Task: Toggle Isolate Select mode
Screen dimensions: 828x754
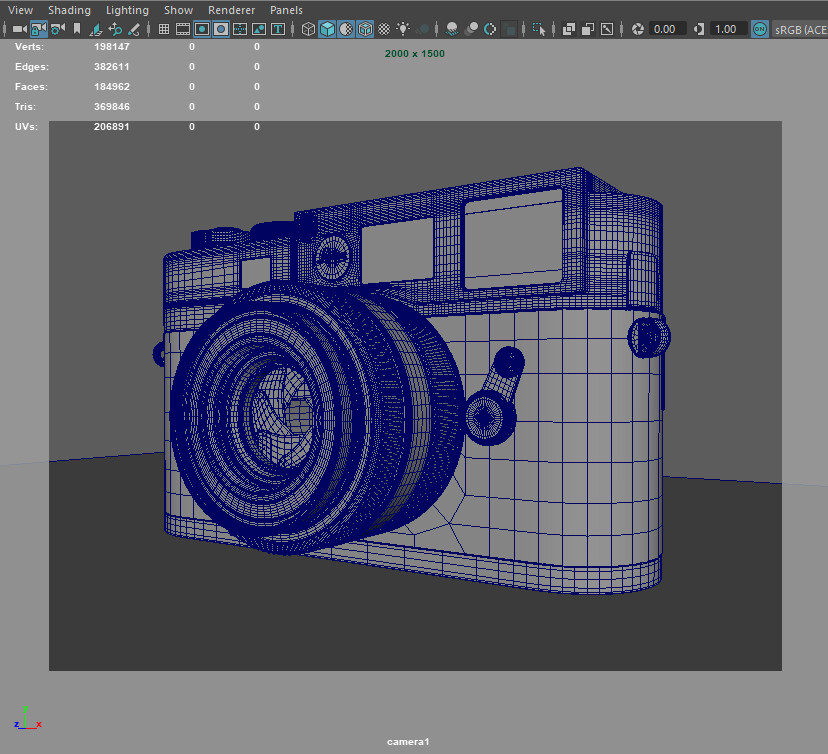Action: pyautogui.click(x=538, y=29)
